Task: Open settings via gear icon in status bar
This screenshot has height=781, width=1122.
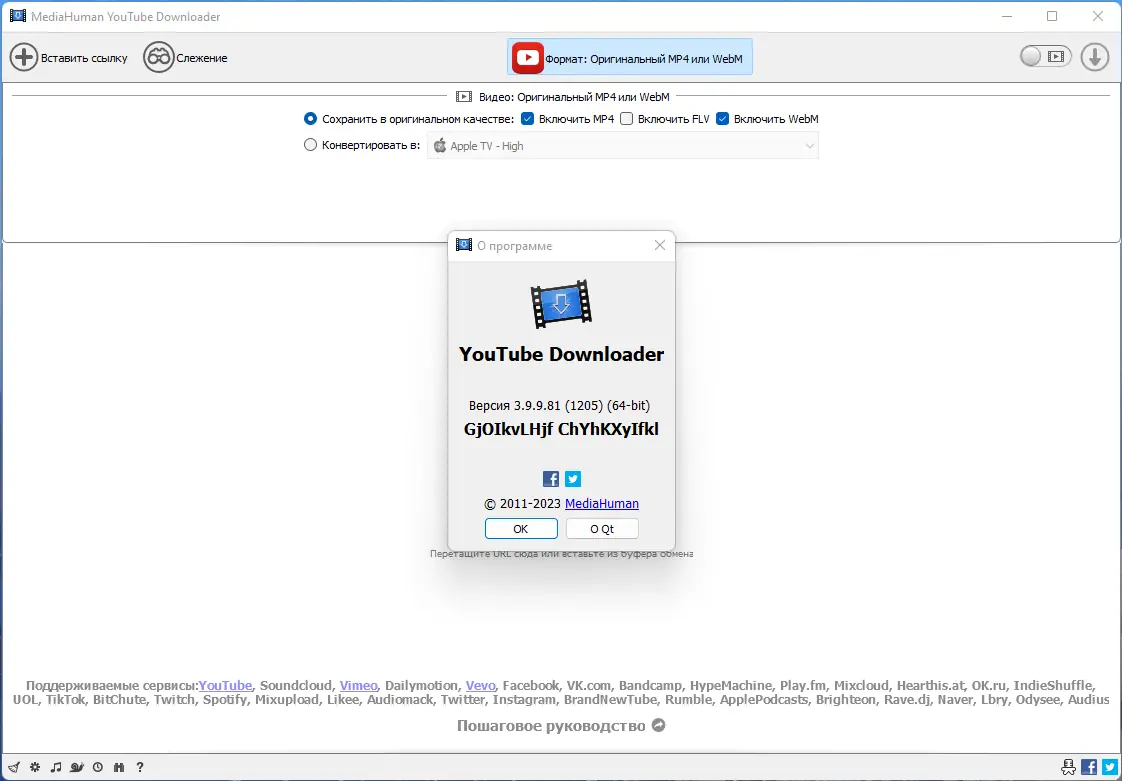Action: 34,767
